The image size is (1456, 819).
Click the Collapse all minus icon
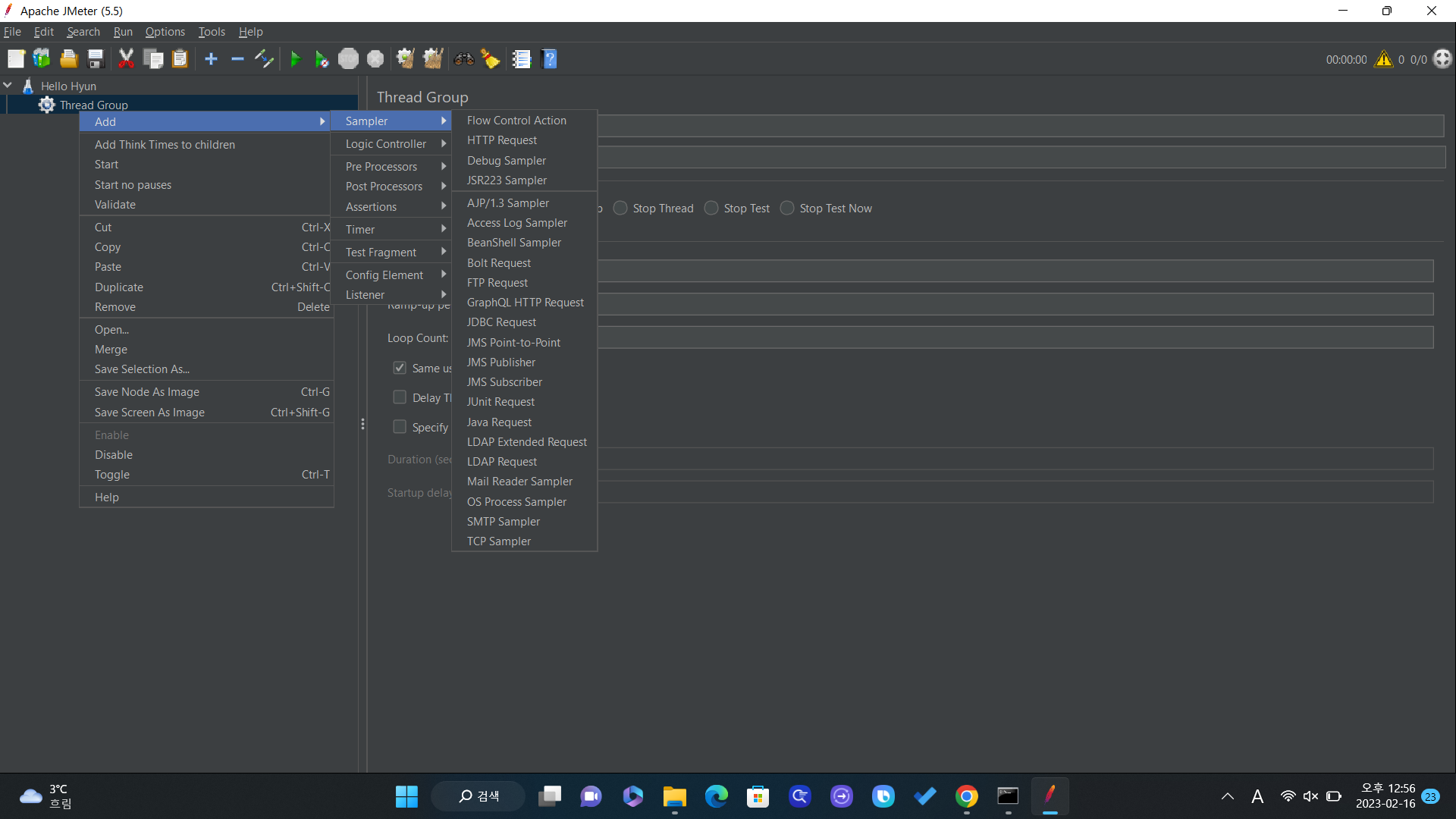point(237,59)
